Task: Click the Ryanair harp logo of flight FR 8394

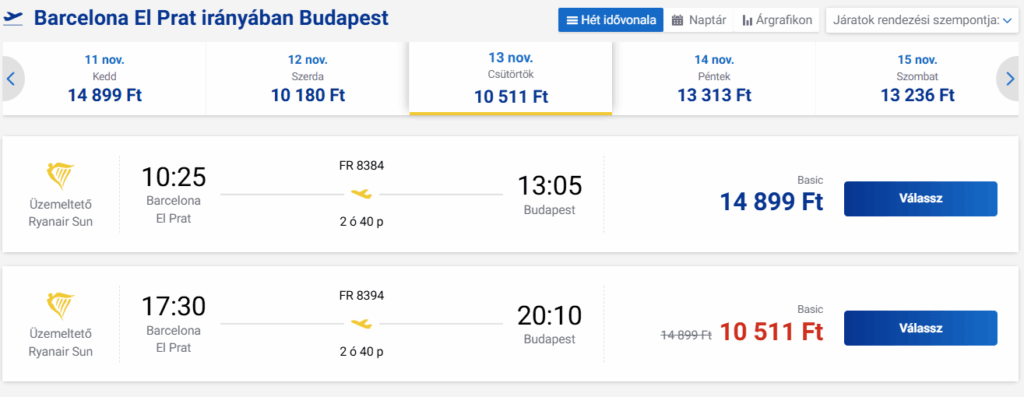Action: pyautogui.click(x=61, y=306)
